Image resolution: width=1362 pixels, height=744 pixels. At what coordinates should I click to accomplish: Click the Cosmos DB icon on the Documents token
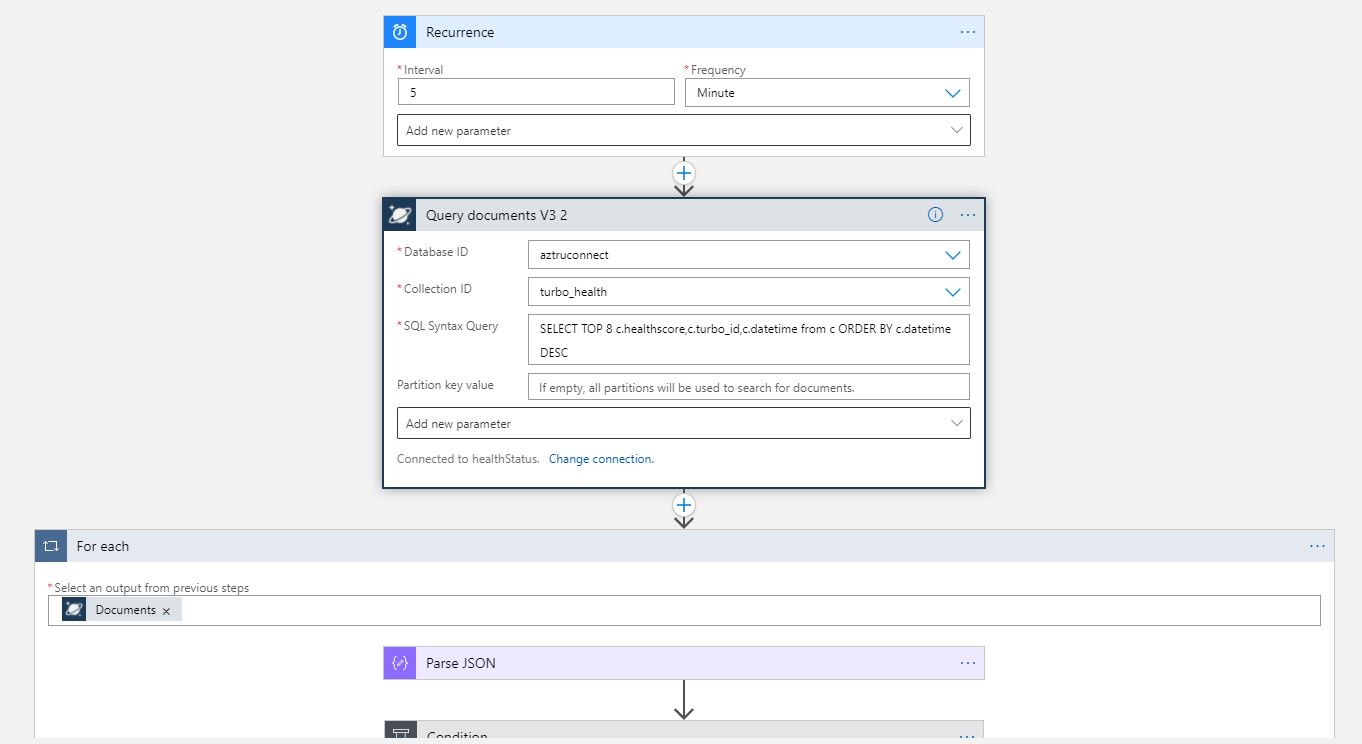pos(73,609)
